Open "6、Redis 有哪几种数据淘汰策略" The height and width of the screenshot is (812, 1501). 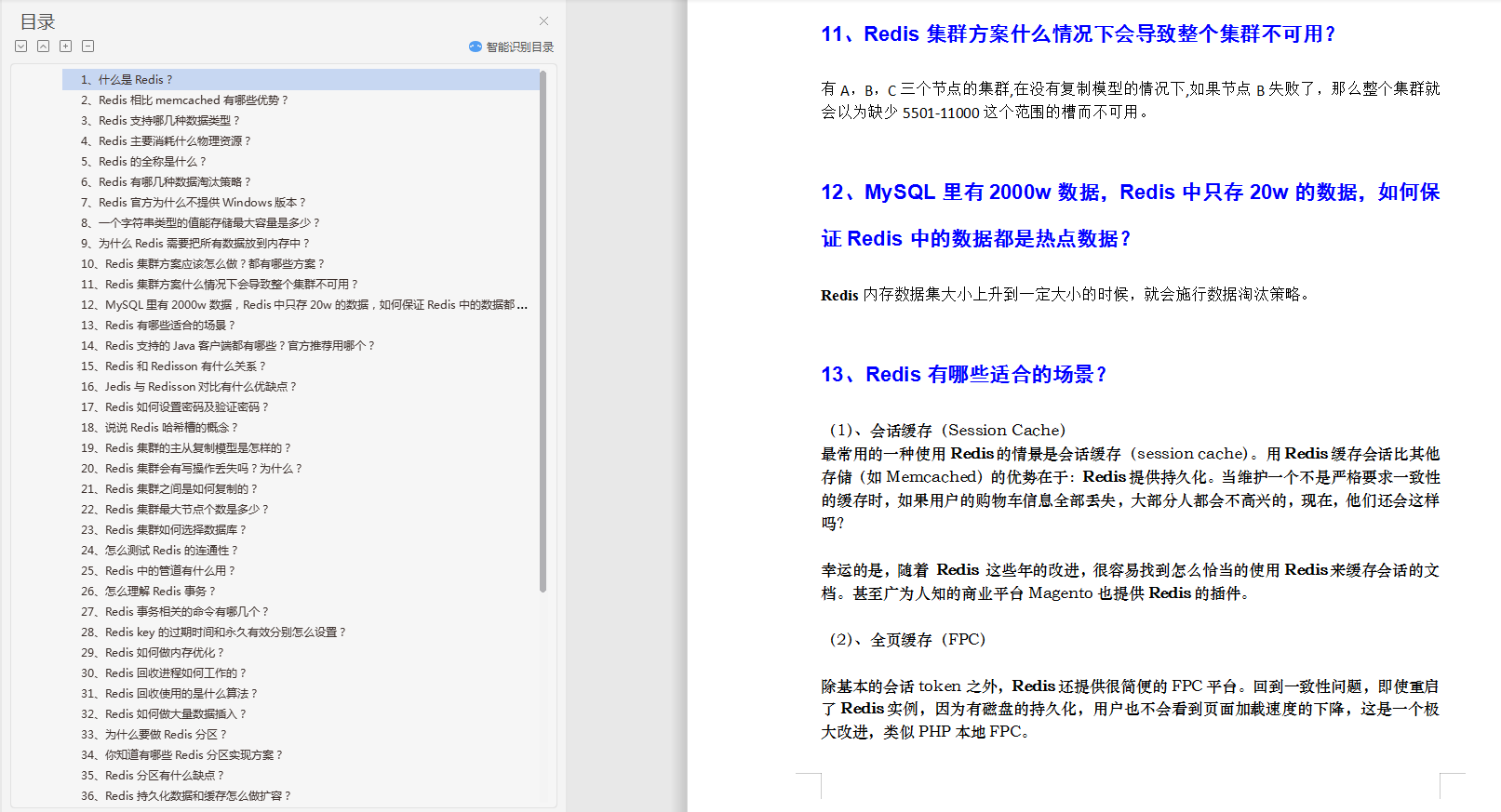click(x=166, y=182)
